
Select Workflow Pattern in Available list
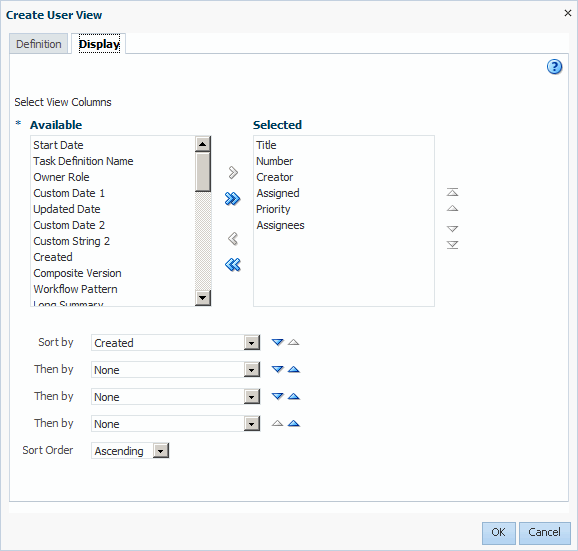(75, 289)
